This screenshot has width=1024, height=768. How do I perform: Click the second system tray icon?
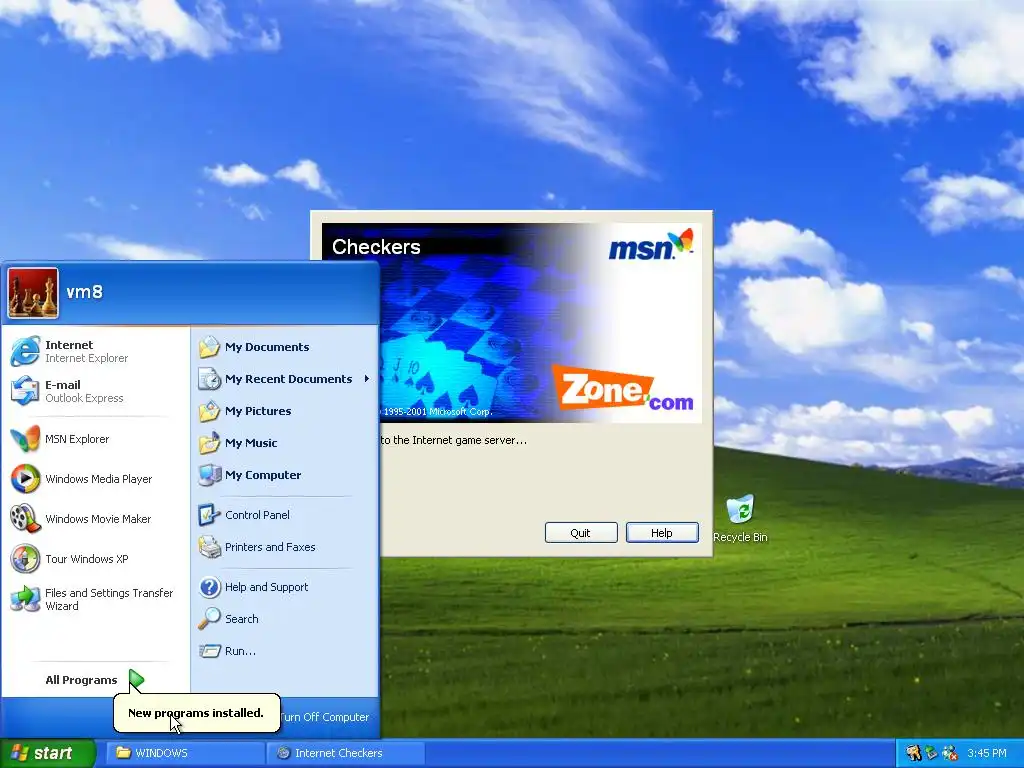click(931, 753)
